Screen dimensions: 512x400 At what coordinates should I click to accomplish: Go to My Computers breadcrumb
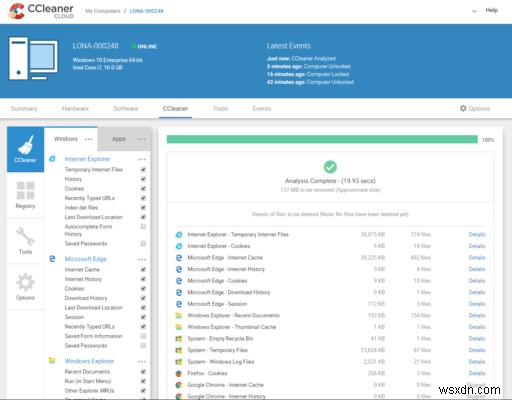103,11
